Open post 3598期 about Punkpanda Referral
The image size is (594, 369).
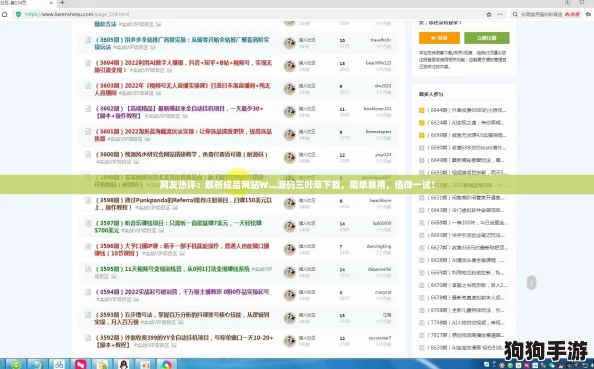point(183,203)
